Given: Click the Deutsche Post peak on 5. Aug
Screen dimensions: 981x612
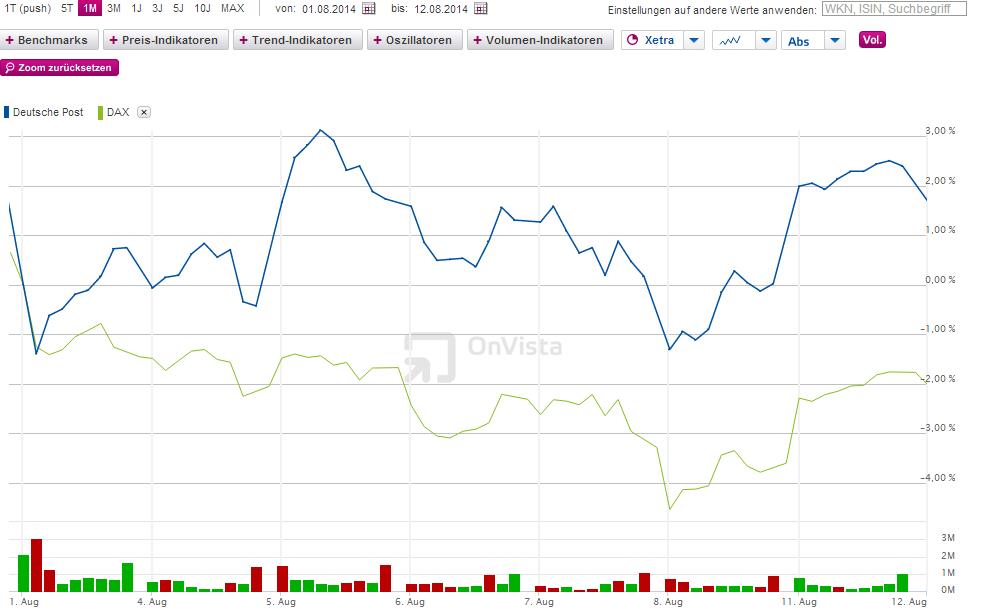Looking at the screenshot, I should coord(320,130).
